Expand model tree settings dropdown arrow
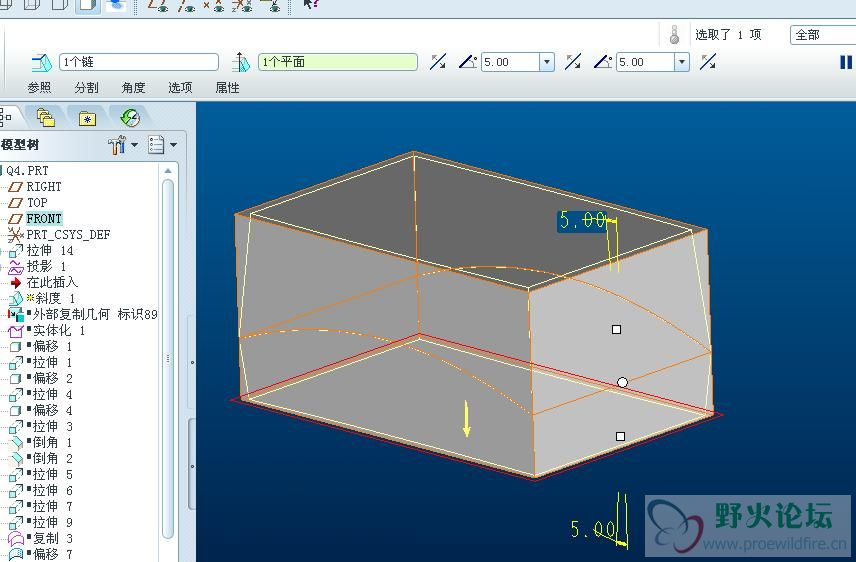 (134, 145)
